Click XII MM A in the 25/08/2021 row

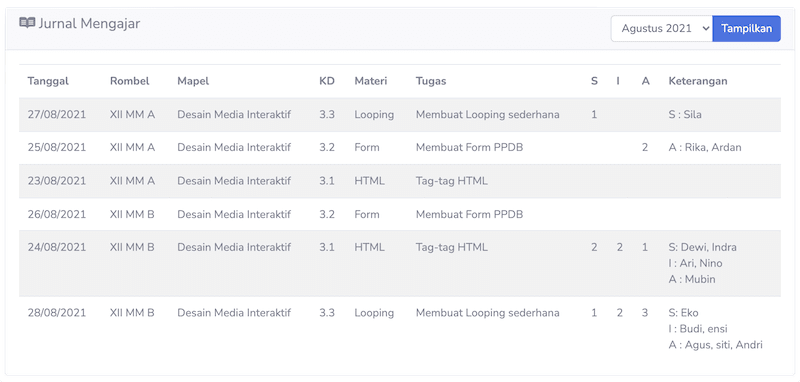click(132, 147)
